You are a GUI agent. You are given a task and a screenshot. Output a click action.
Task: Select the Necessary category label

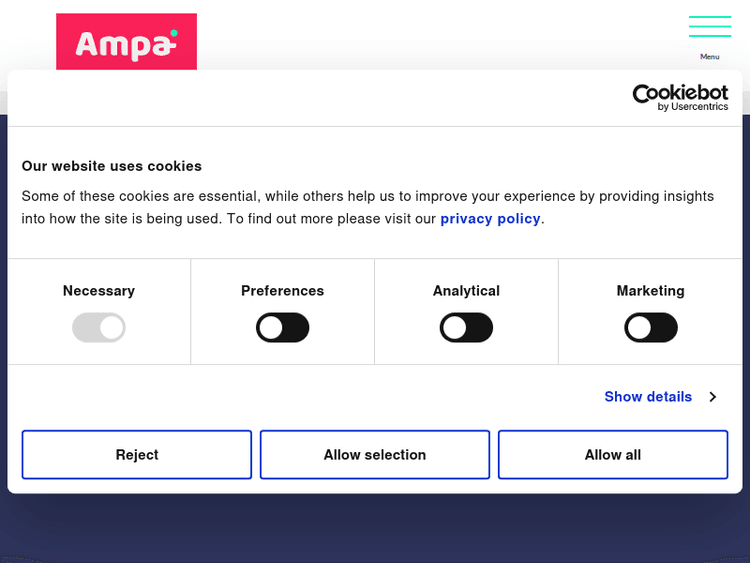tap(99, 291)
